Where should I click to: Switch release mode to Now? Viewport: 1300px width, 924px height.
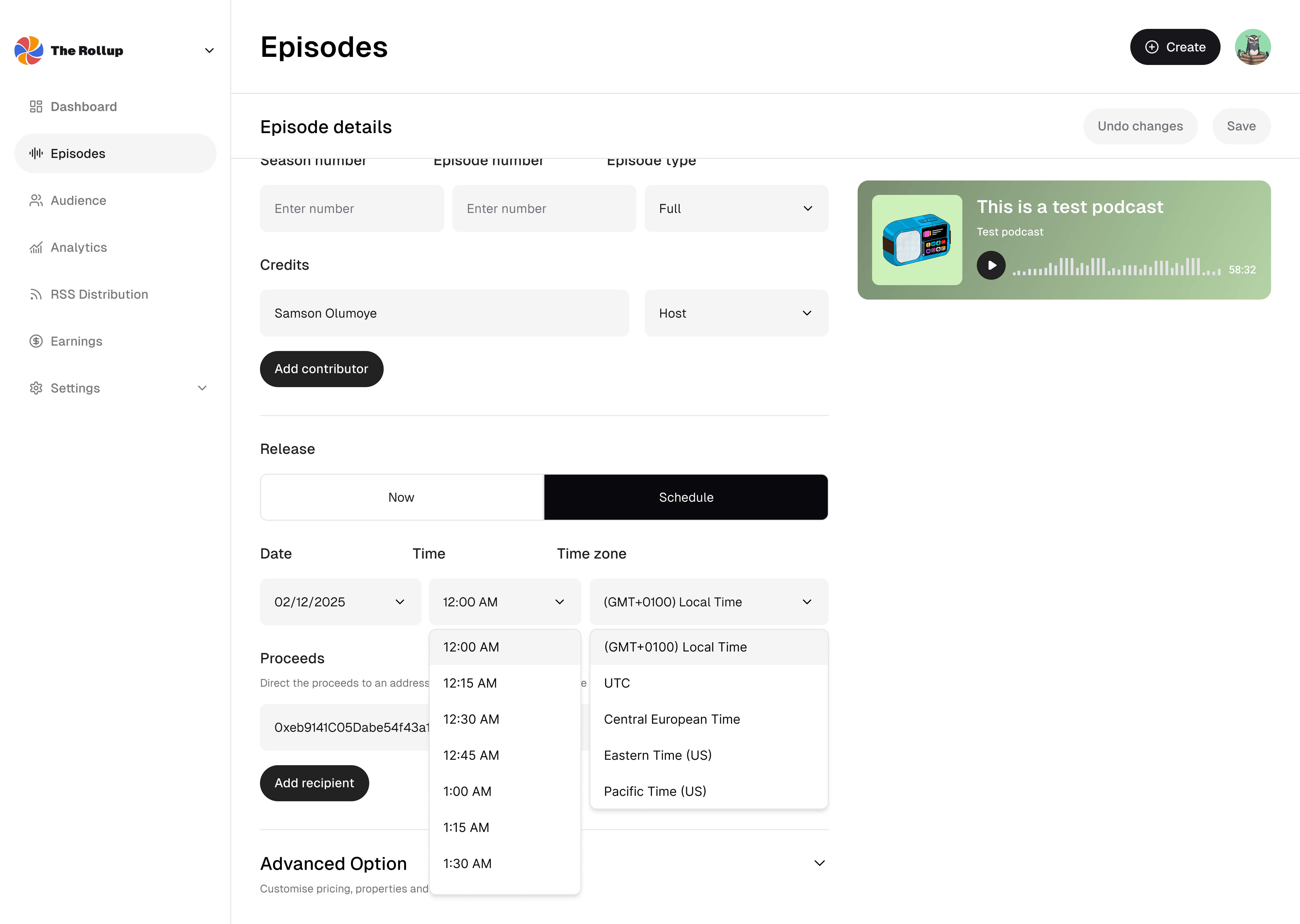coord(401,497)
